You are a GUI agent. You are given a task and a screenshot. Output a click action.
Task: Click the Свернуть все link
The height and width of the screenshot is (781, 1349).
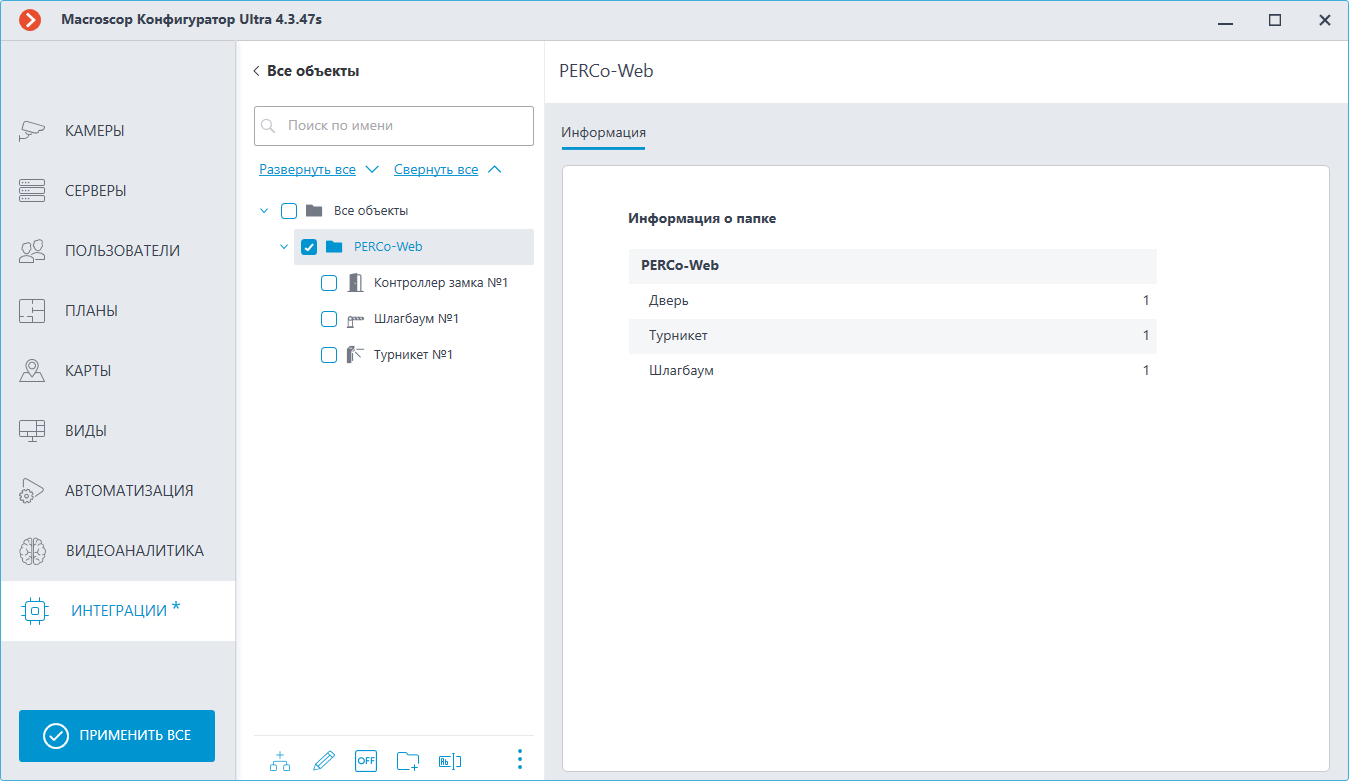click(436, 170)
